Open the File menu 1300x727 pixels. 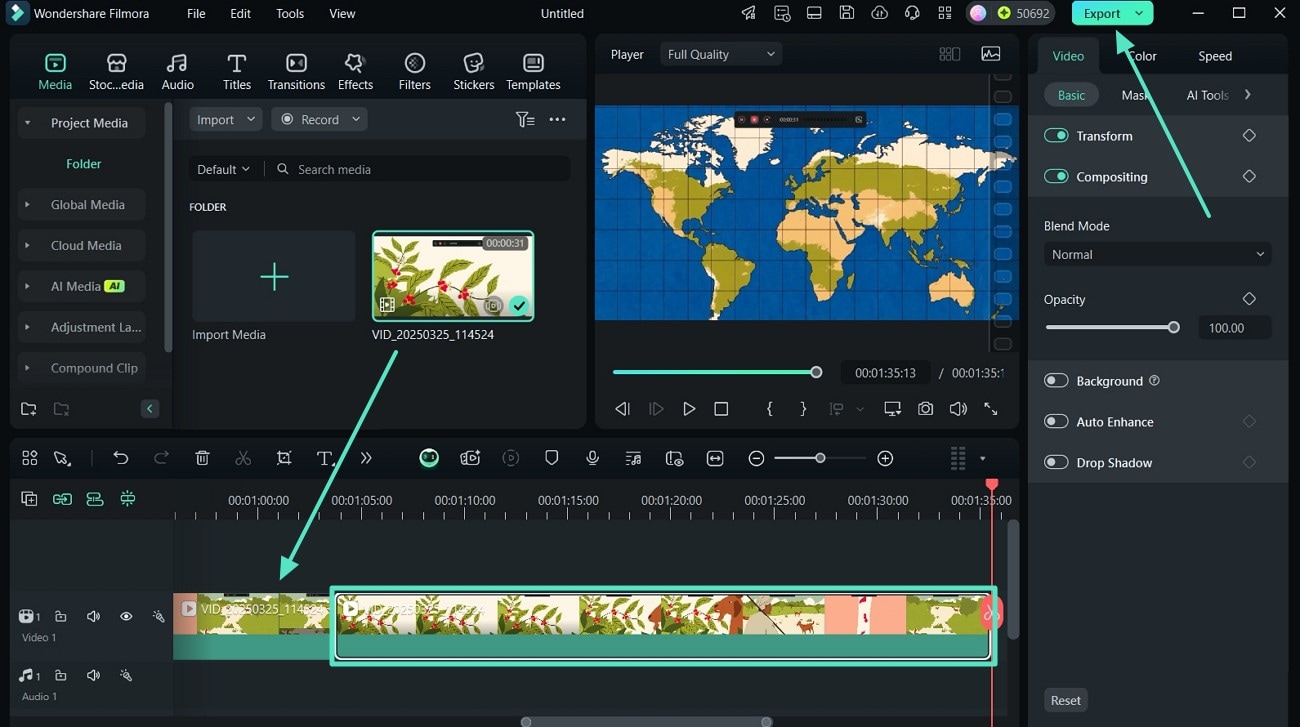pyautogui.click(x=196, y=14)
